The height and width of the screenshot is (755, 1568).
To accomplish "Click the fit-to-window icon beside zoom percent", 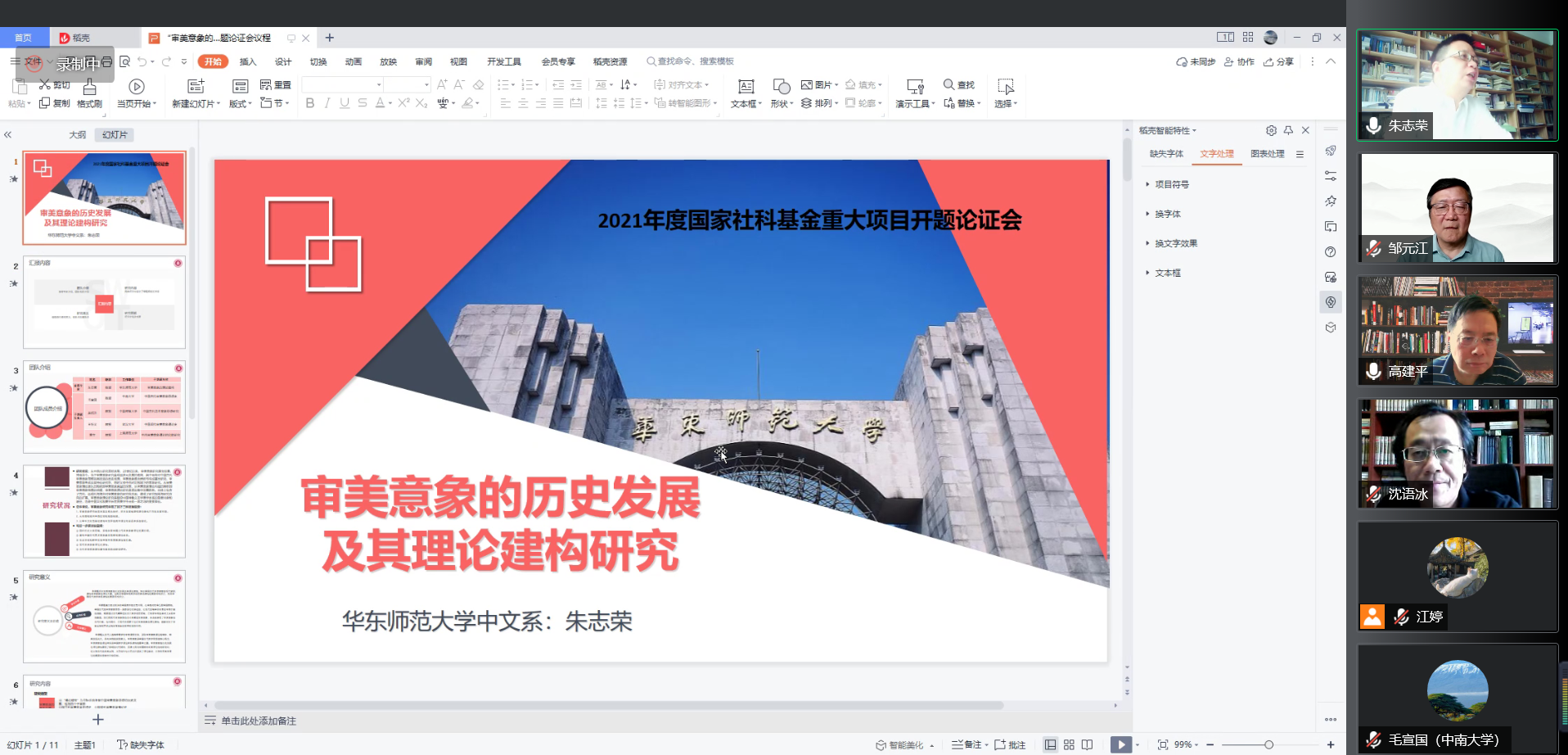I will (x=1162, y=744).
